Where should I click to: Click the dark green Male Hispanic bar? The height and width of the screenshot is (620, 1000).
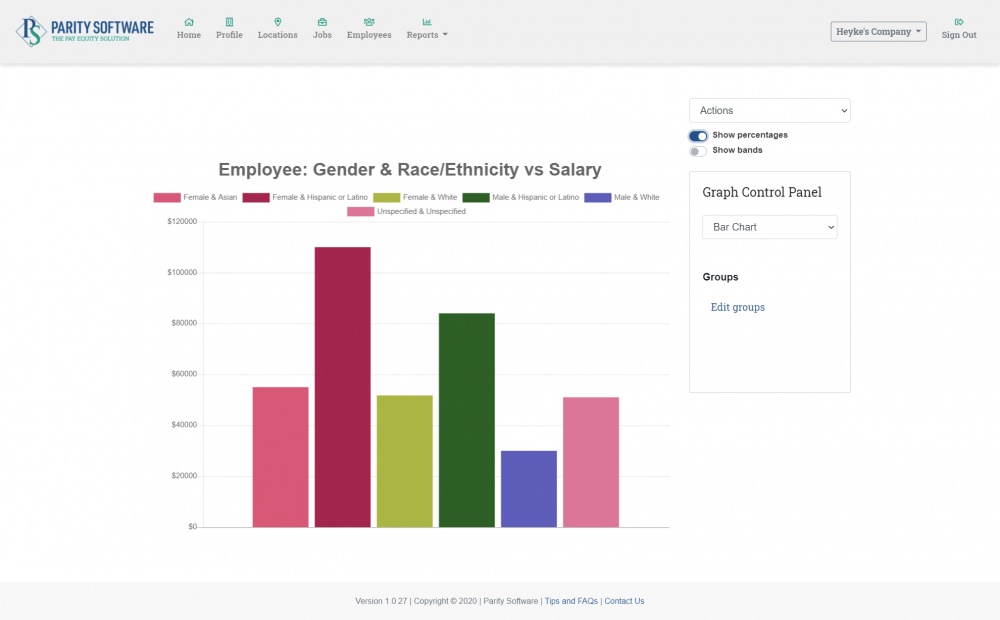[467, 420]
